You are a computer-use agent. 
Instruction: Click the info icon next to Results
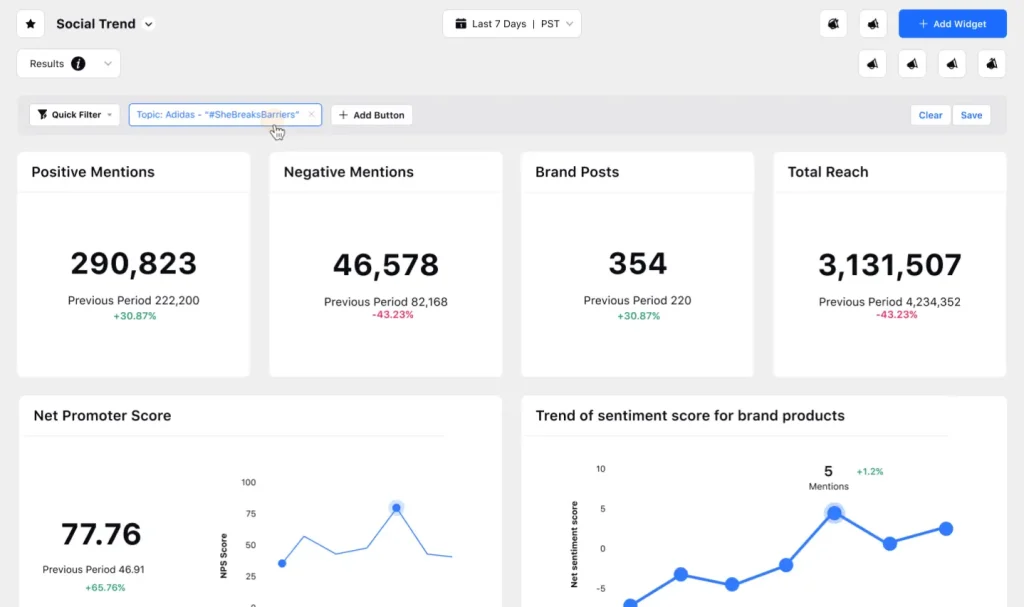click(78, 63)
